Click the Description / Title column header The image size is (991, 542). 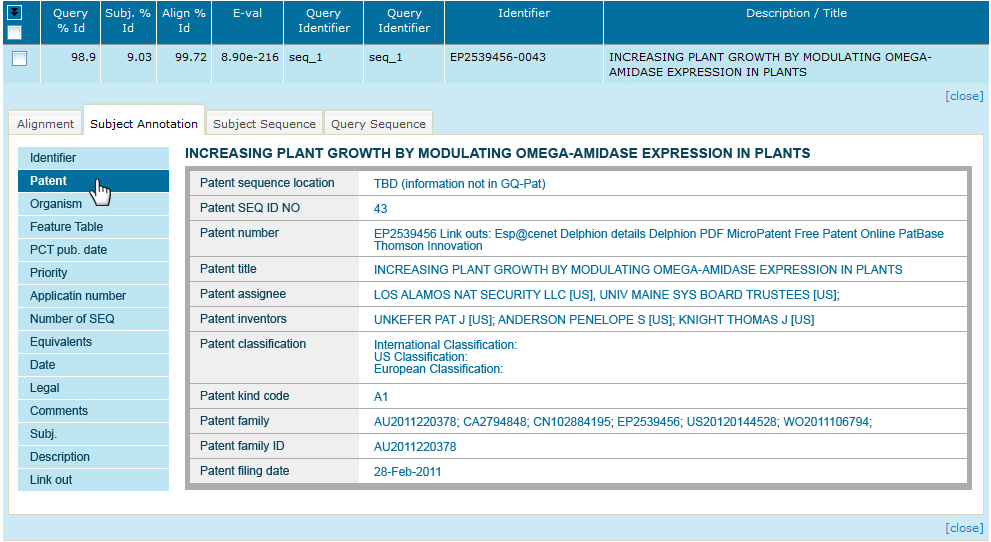[796, 21]
